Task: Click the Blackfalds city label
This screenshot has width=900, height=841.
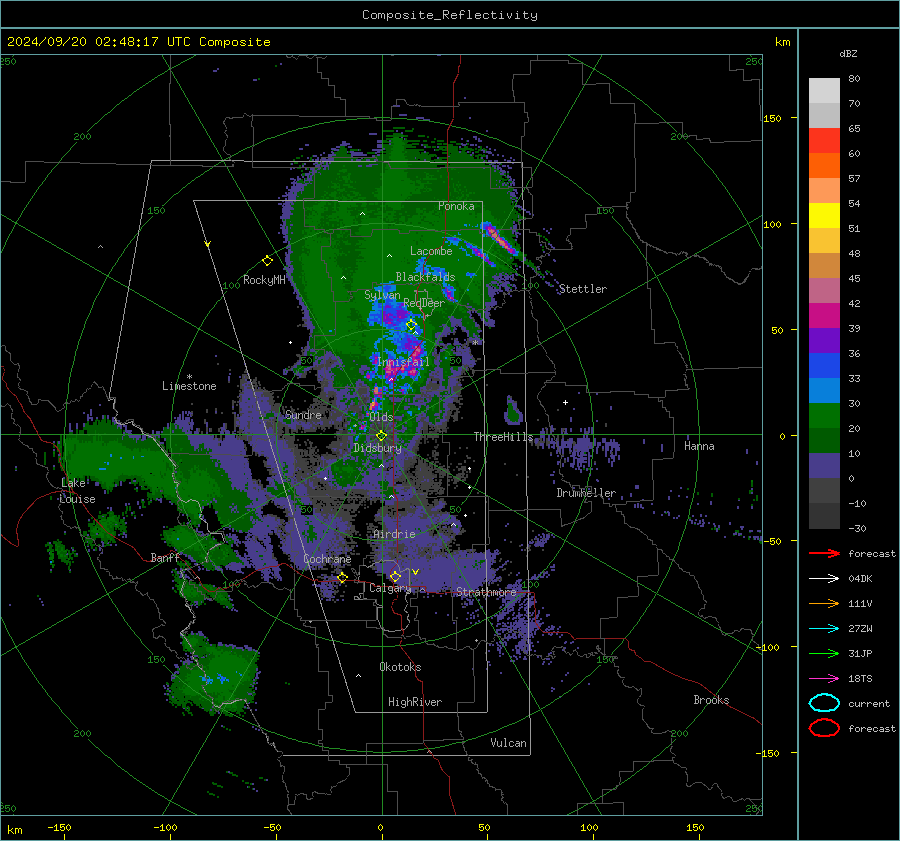Action: pyautogui.click(x=425, y=277)
